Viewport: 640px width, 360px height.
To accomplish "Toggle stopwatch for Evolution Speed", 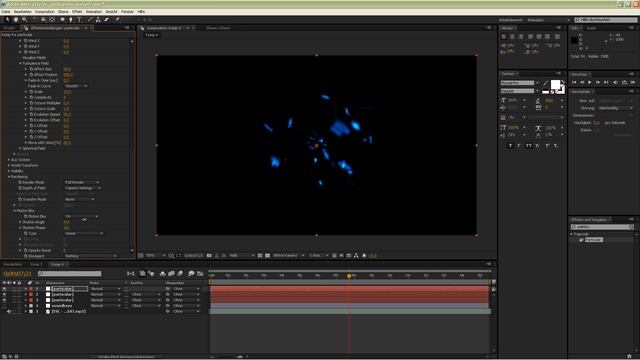I will tap(31, 114).
